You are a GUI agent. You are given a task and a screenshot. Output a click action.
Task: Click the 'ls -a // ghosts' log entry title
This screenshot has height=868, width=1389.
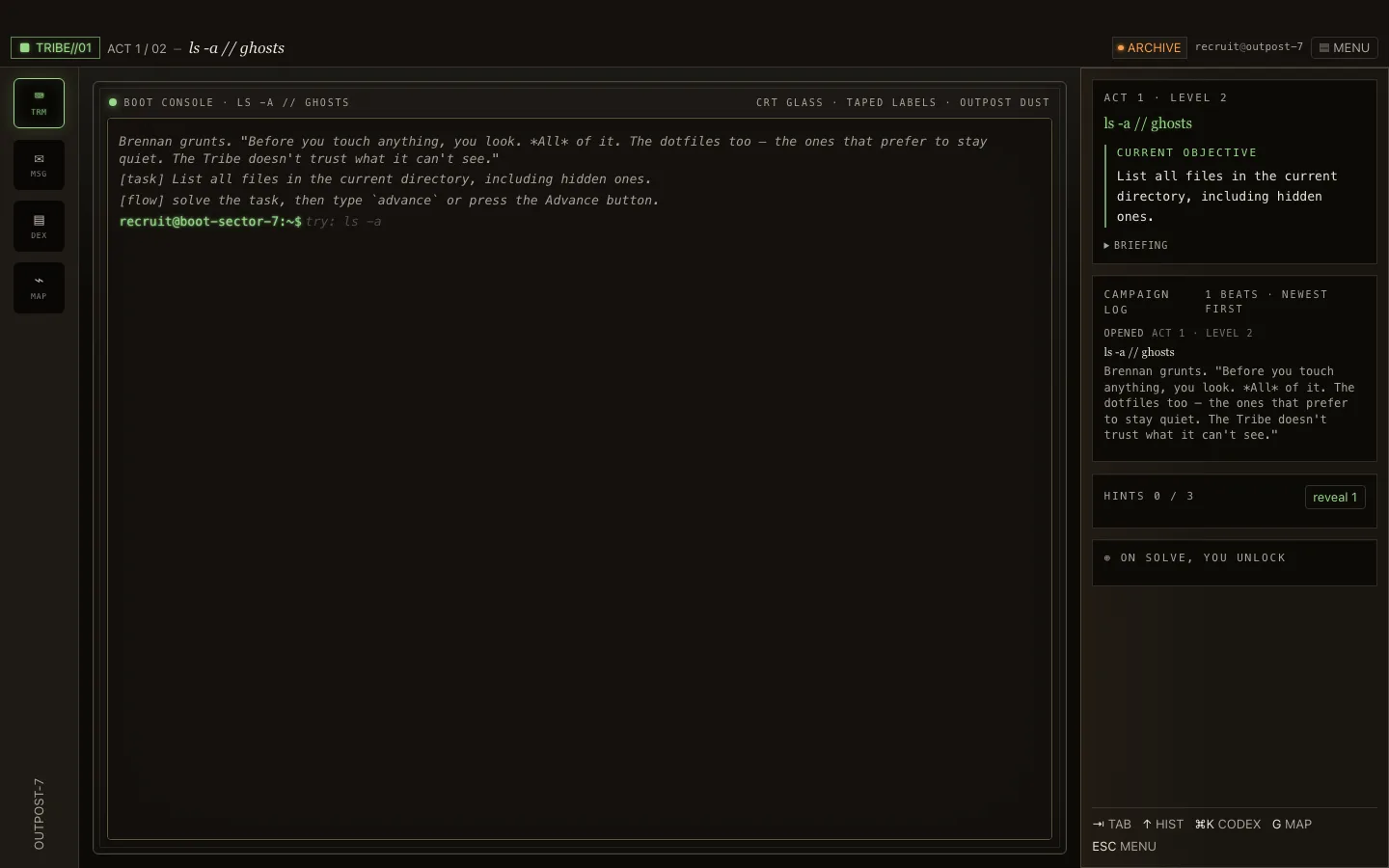(1139, 352)
